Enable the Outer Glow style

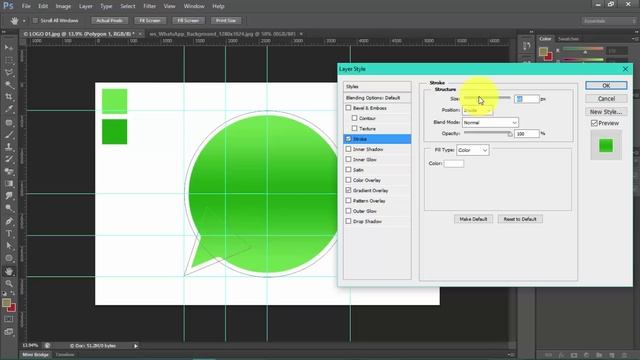[348, 211]
